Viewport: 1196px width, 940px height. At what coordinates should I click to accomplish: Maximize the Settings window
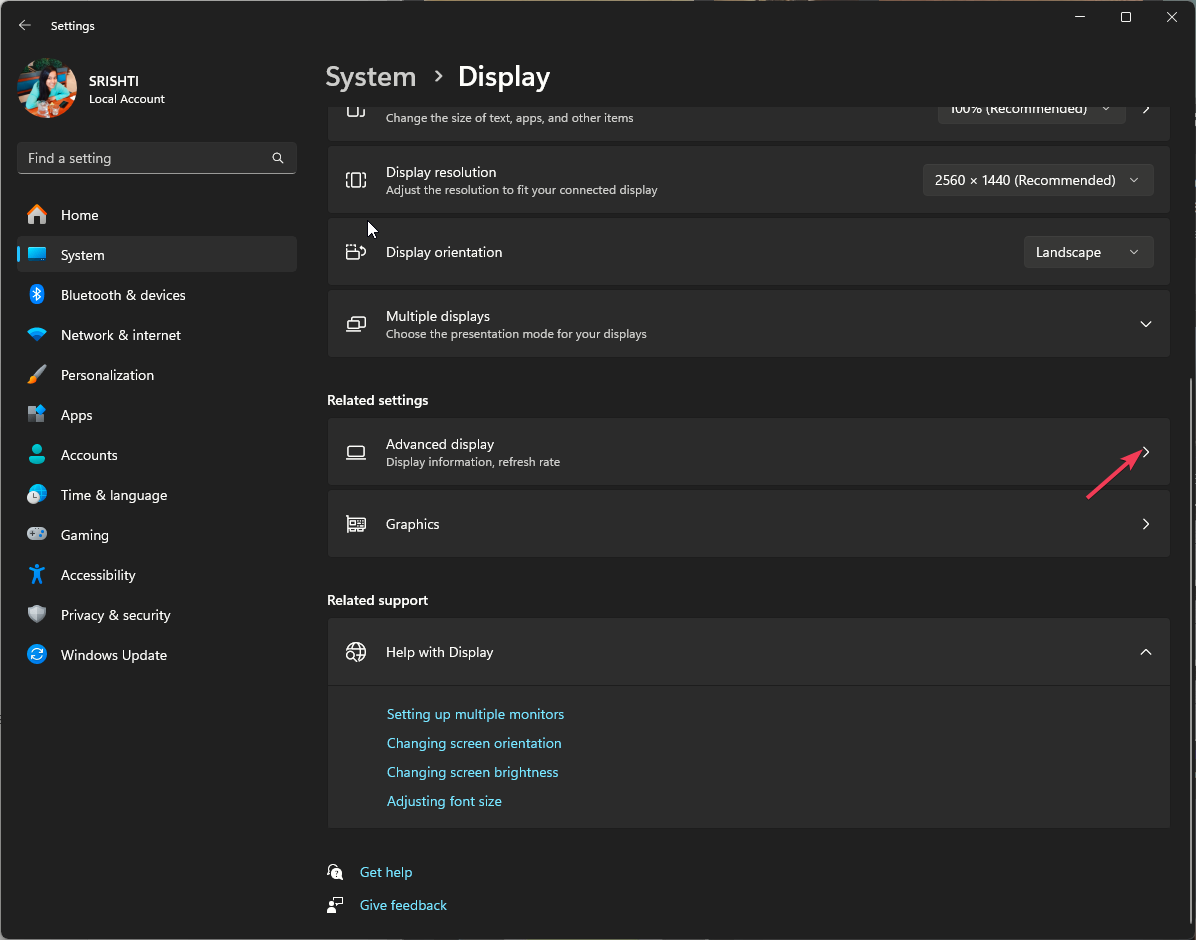(1126, 18)
